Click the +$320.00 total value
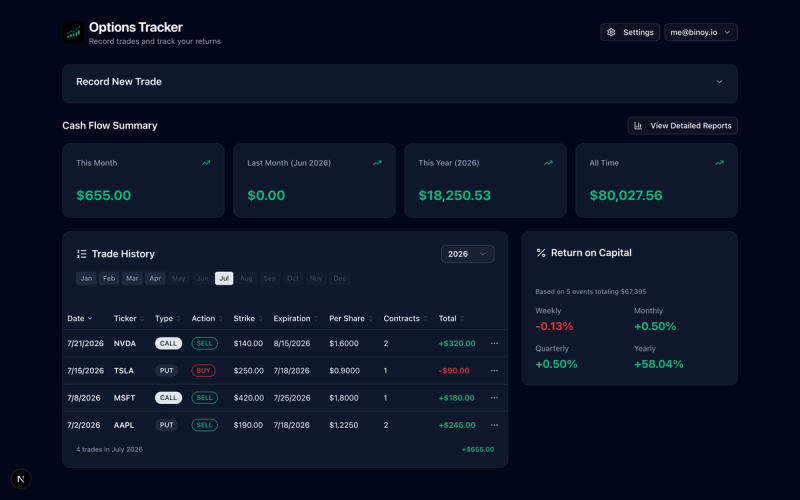The width and height of the screenshot is (800, 500). [x=457, y=343]
